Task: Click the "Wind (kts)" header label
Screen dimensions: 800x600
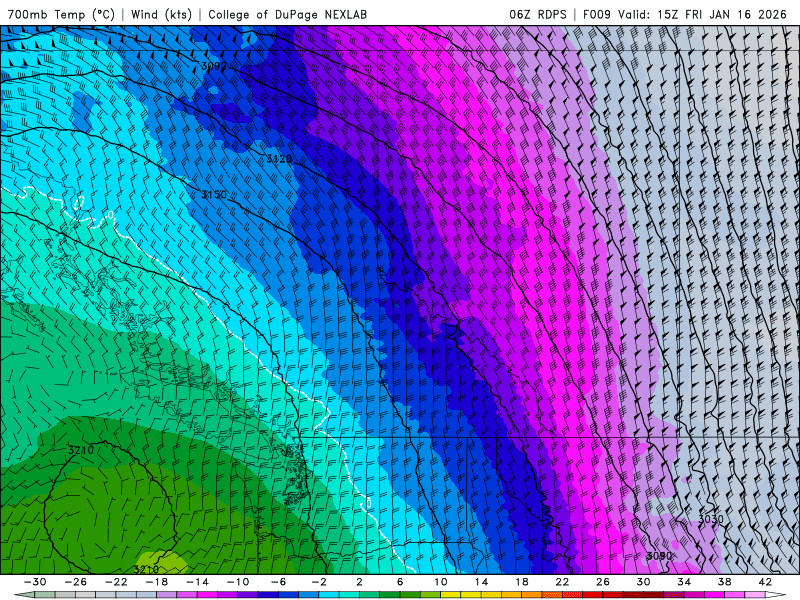Action: coord(161,14)
